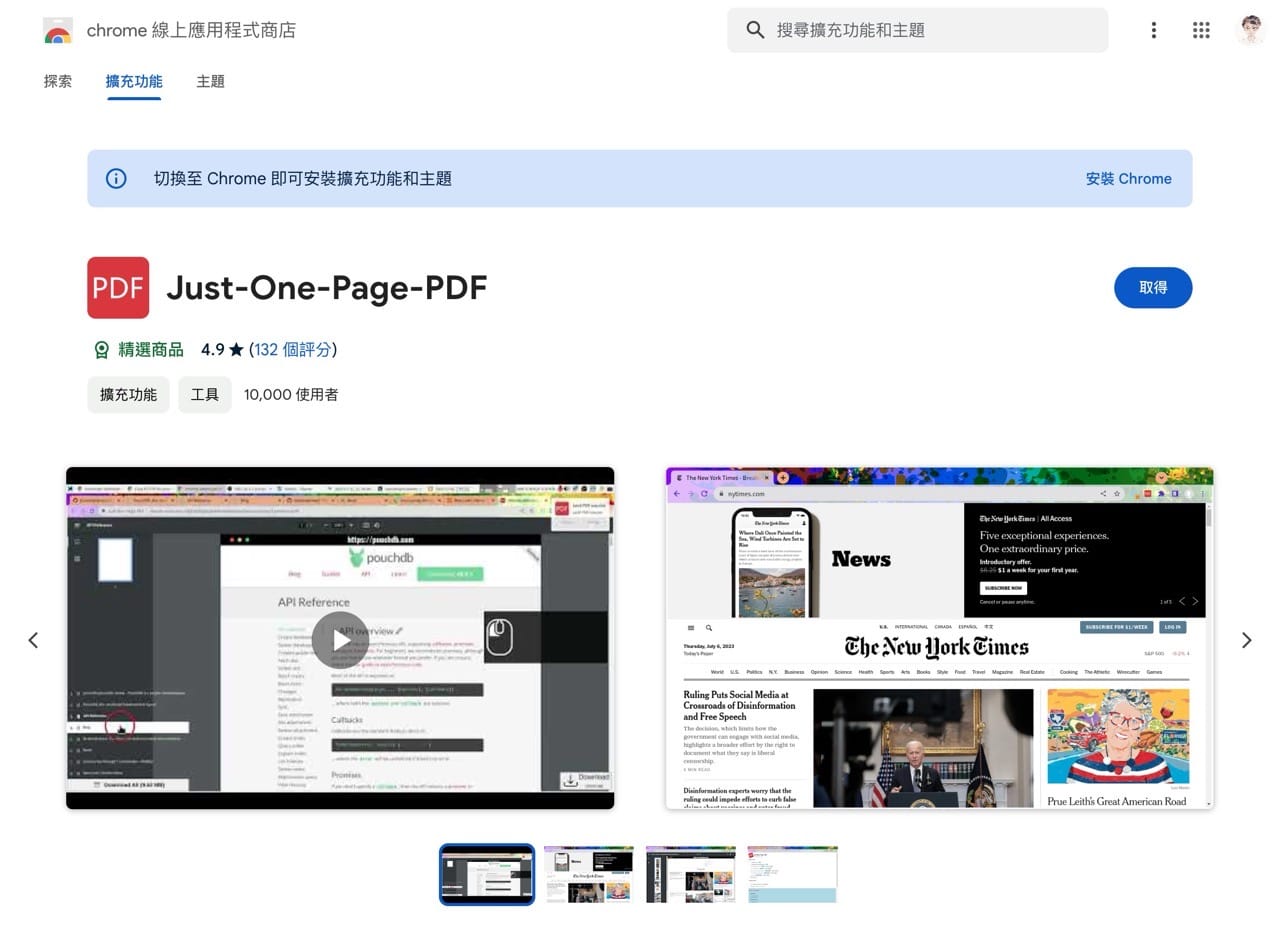The image size is (1280, 928).
Task: Select the 擴充功能 tab
Action: [x=134, y=81]
